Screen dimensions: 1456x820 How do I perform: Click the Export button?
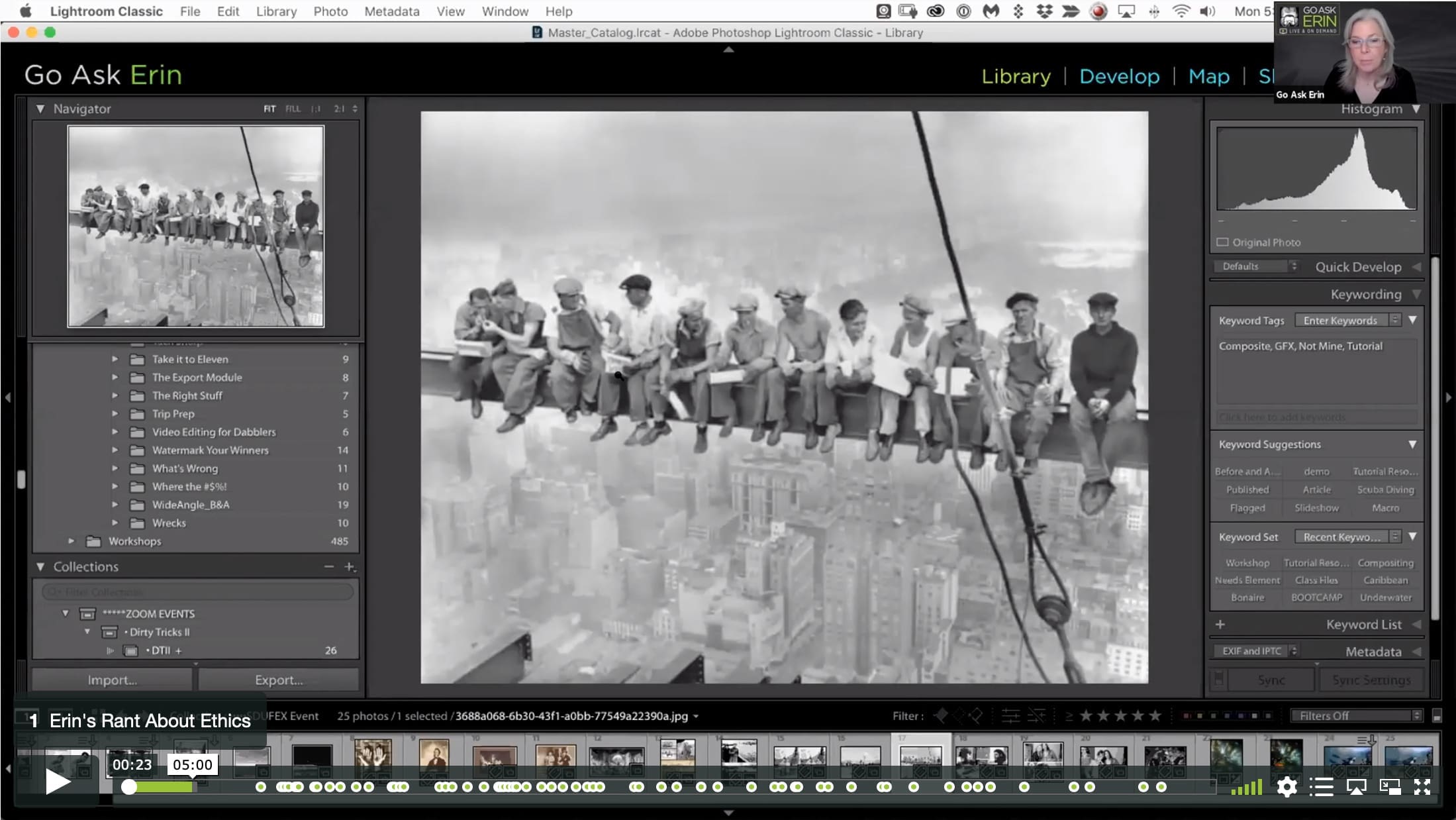[279, 680]
